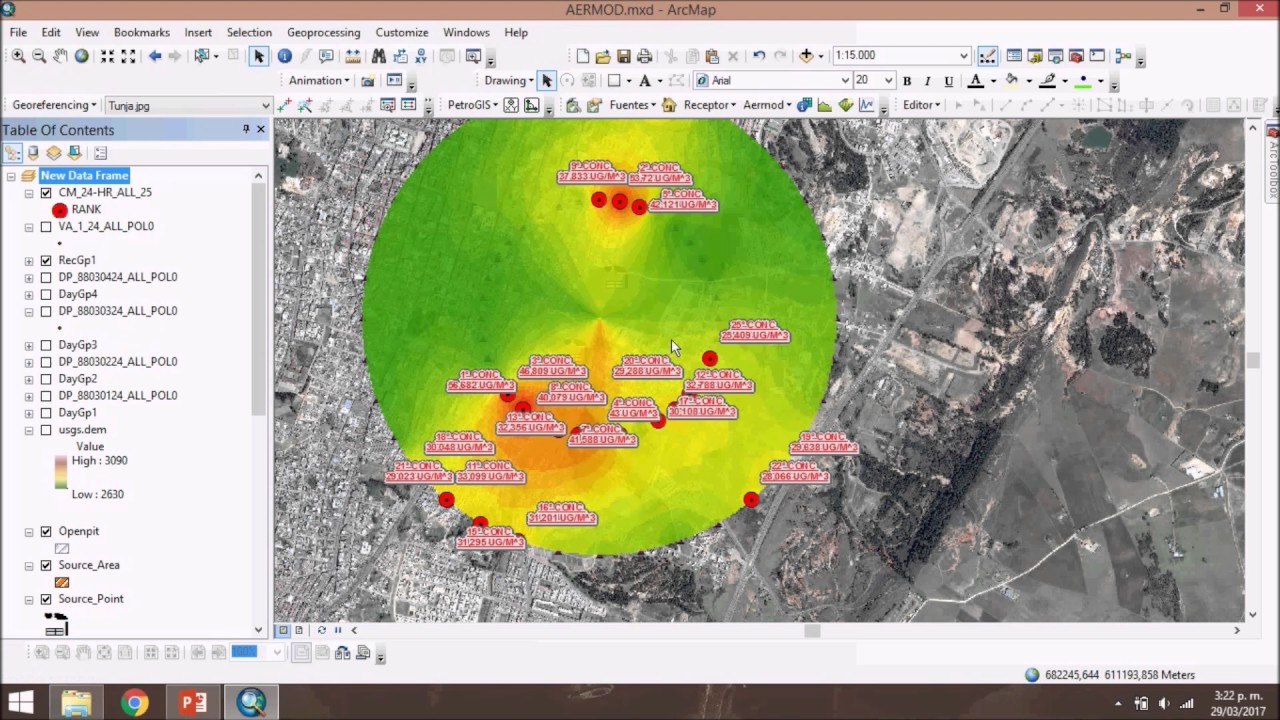Expand the DayGp2 layer
Image resolution: width=1280 pixels, height=720 pixels.
(29, 379)
